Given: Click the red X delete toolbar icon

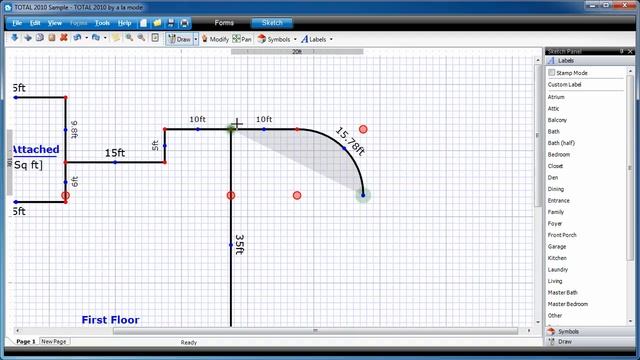Looking at the screenshot, I should (x=64, y=38).
